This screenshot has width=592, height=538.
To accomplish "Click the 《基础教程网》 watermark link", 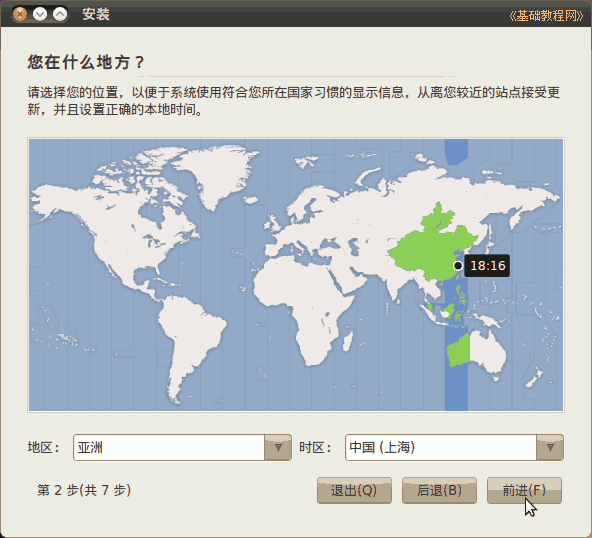I will (x=546, y=15).
